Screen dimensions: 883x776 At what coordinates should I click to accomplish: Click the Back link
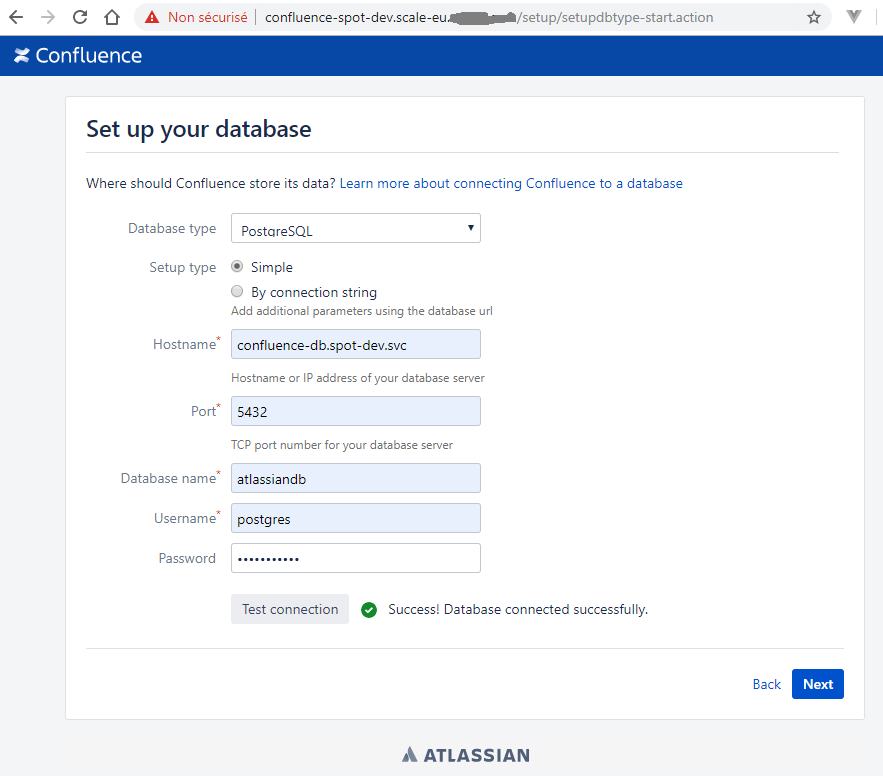coord(766,684)
